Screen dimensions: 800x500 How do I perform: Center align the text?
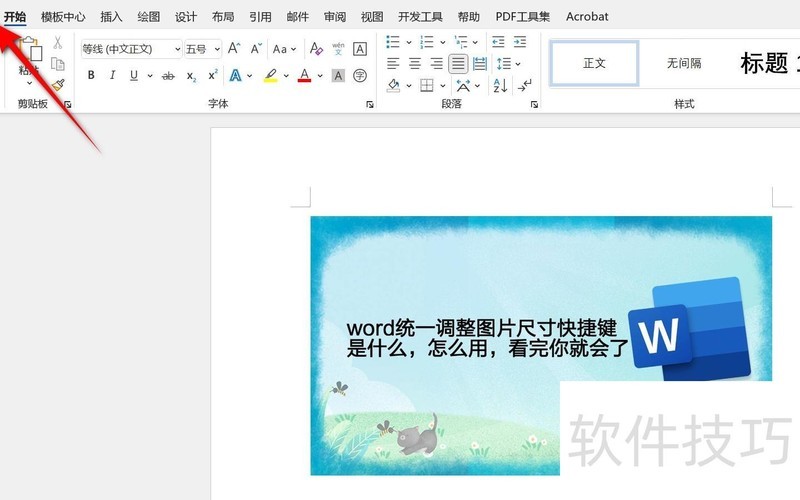[415, 64]
